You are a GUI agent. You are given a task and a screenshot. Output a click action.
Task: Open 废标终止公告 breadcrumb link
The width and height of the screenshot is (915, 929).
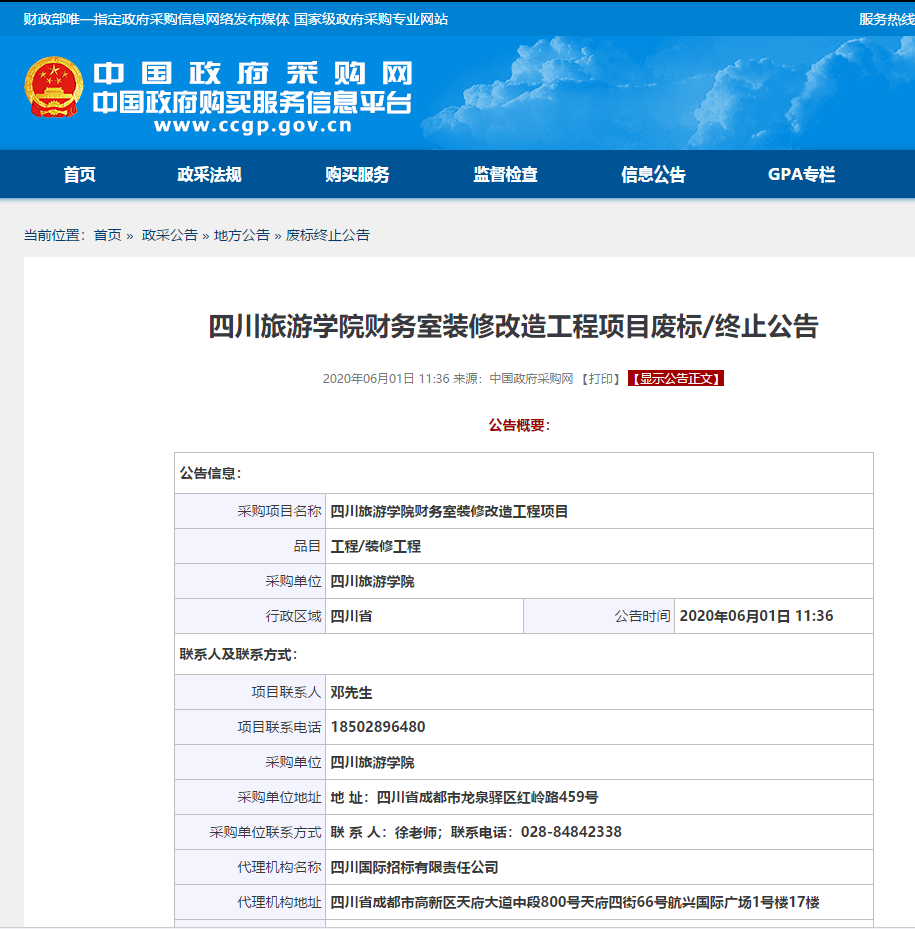point(328,235)
